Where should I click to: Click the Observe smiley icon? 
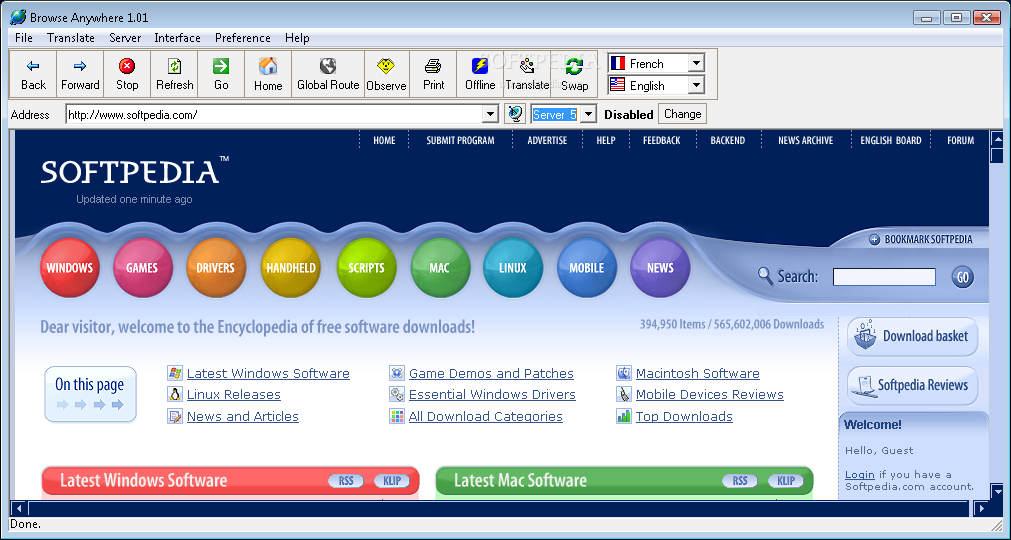(x=386, y=66)
